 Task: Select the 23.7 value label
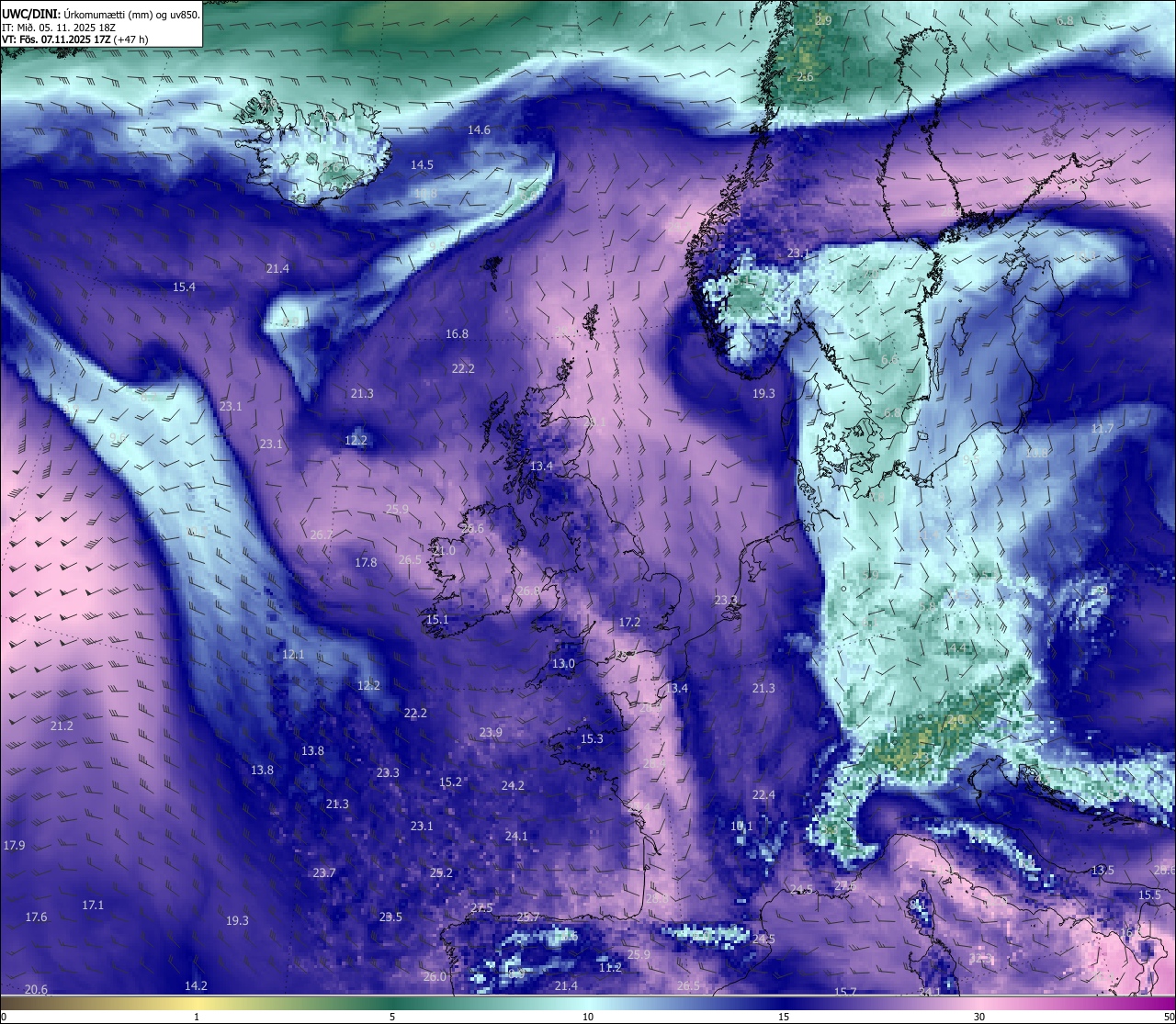pyautogui.click(x=324, y=873)
